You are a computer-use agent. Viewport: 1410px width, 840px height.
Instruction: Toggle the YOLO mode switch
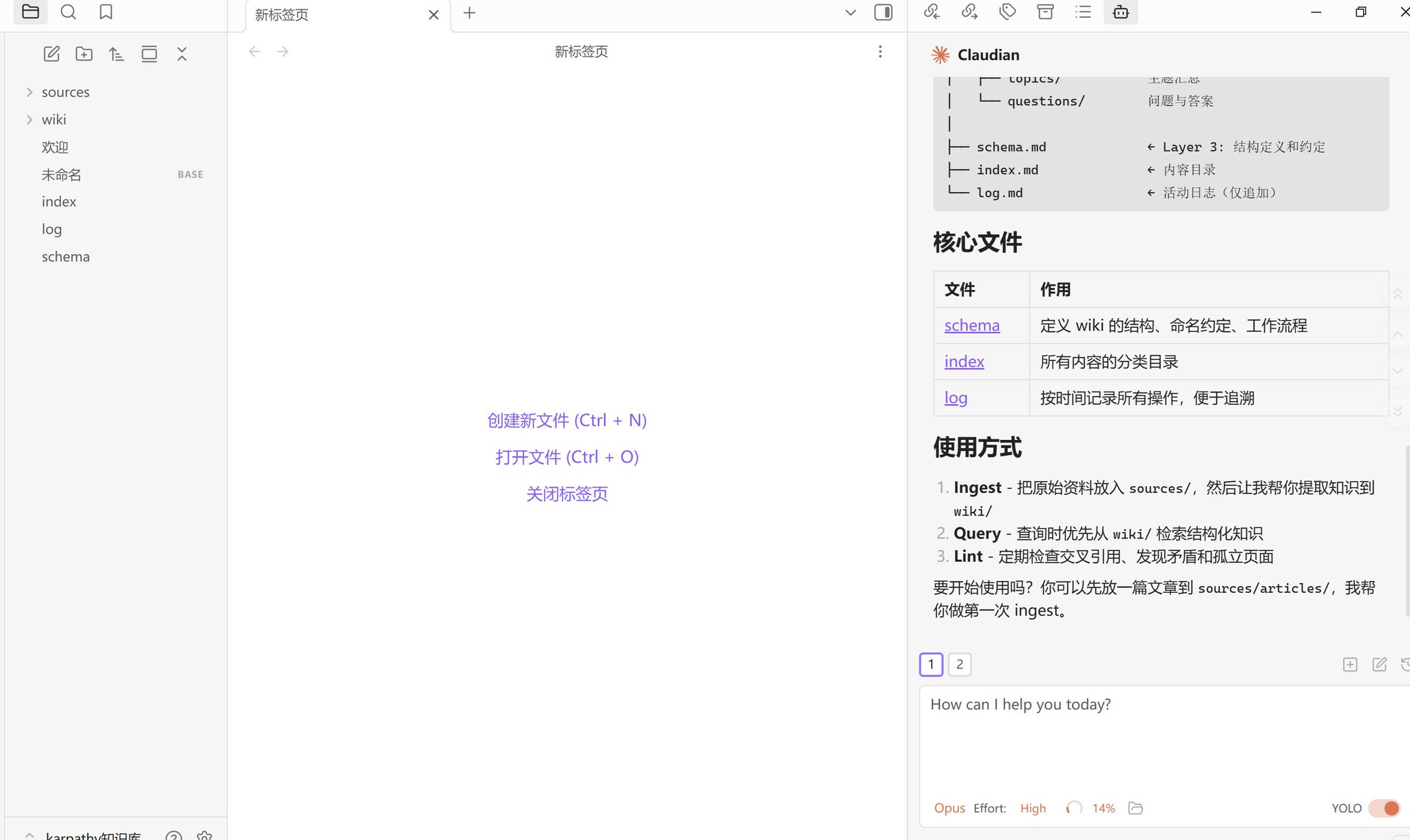[x=1384, y=808]
